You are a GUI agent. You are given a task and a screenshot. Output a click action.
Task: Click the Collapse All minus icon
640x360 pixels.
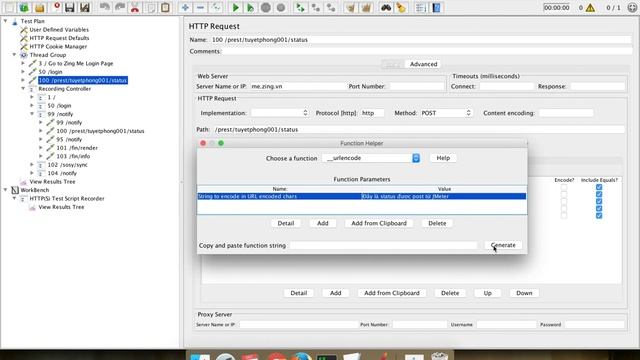click(200, 7)
